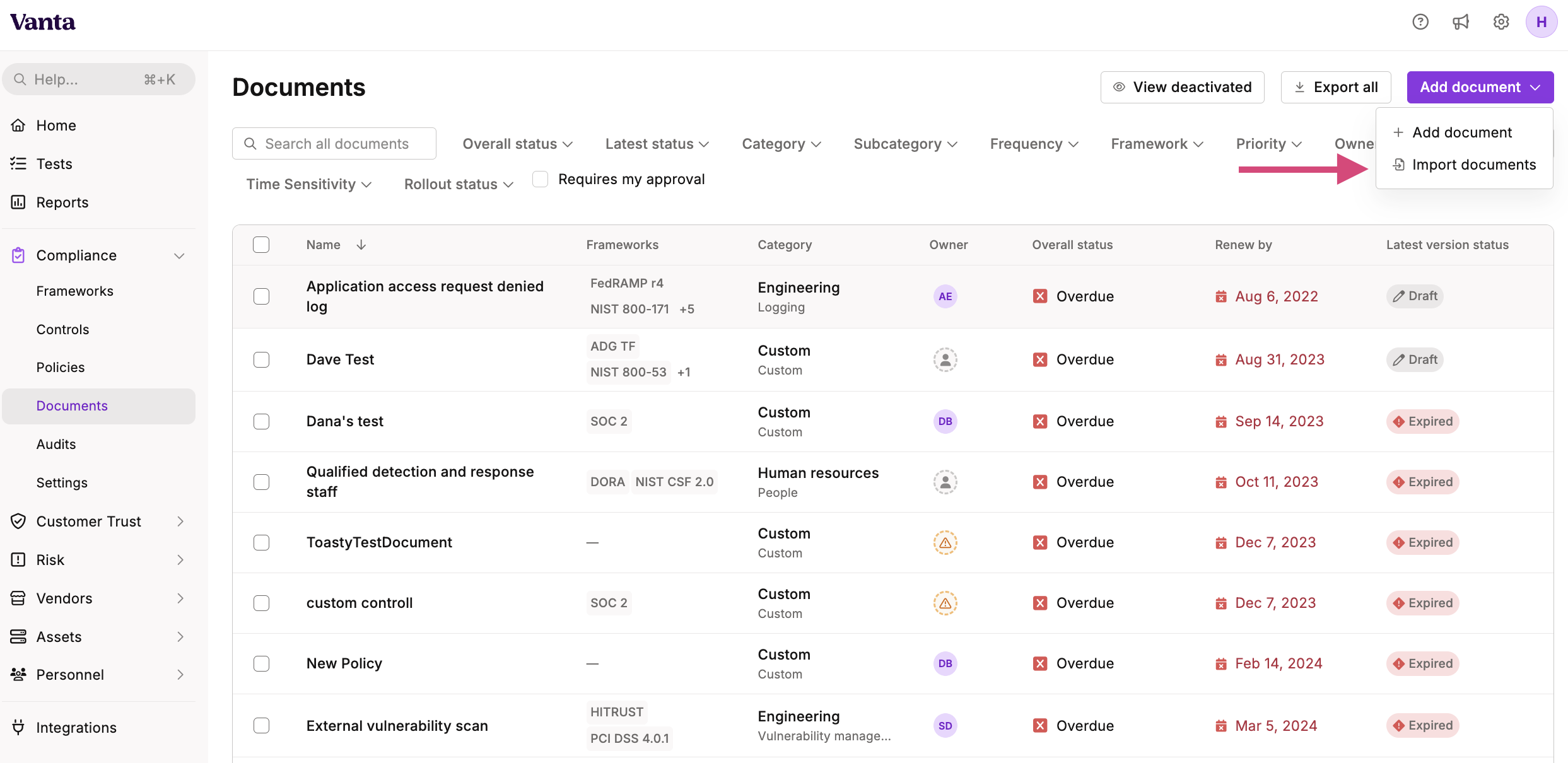
Task: Expand the Customer Trust section
Action: coord(180,521)
